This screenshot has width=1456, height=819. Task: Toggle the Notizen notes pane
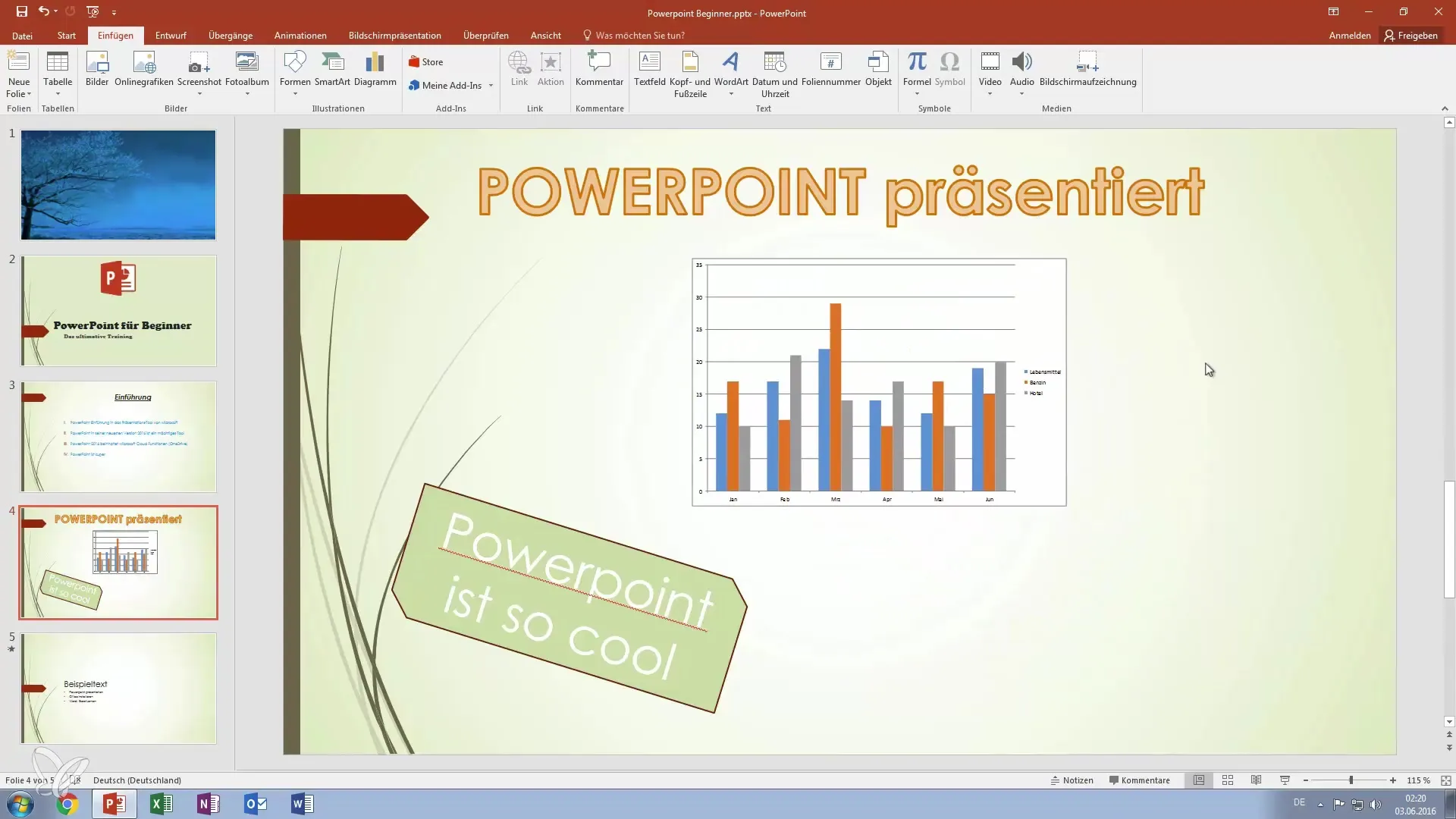[1072, 780]
